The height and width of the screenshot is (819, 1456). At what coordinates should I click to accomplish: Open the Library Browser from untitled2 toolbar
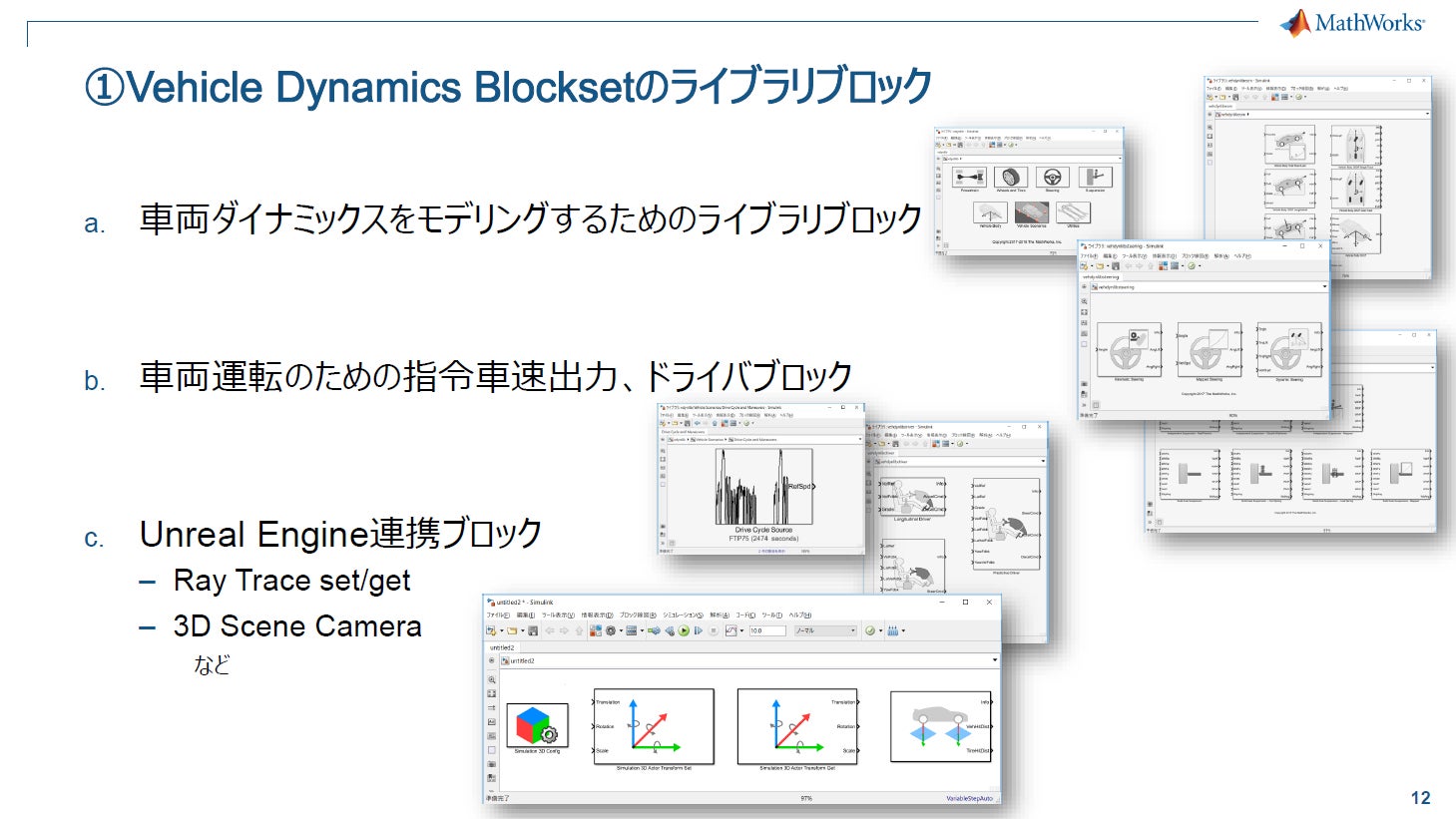pyautogui.click(x=596, y=630)
